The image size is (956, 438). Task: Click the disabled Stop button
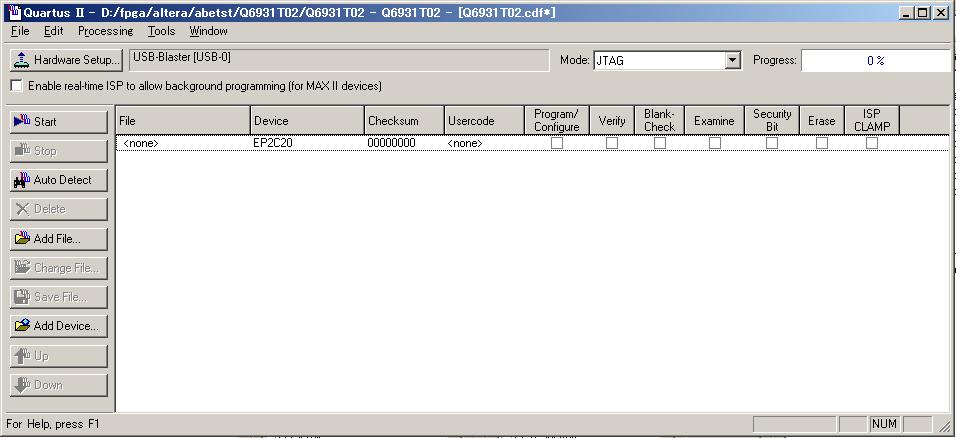59,151
